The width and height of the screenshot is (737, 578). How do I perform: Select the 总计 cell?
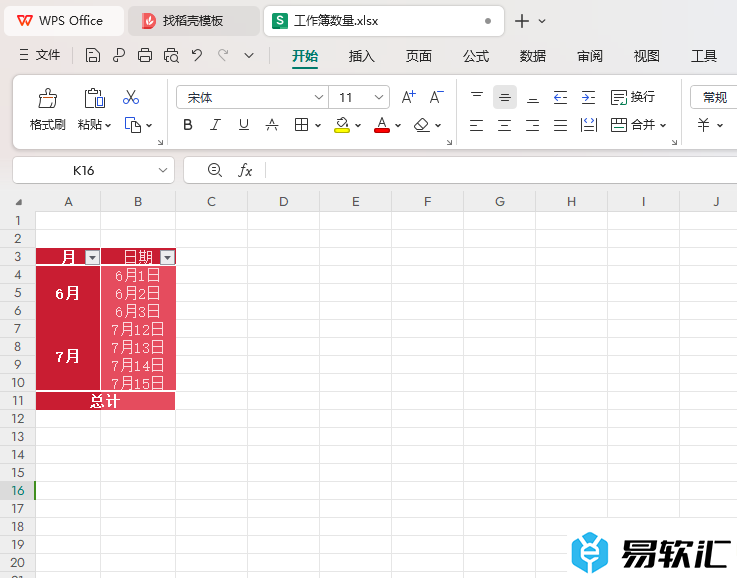(105, 401)
